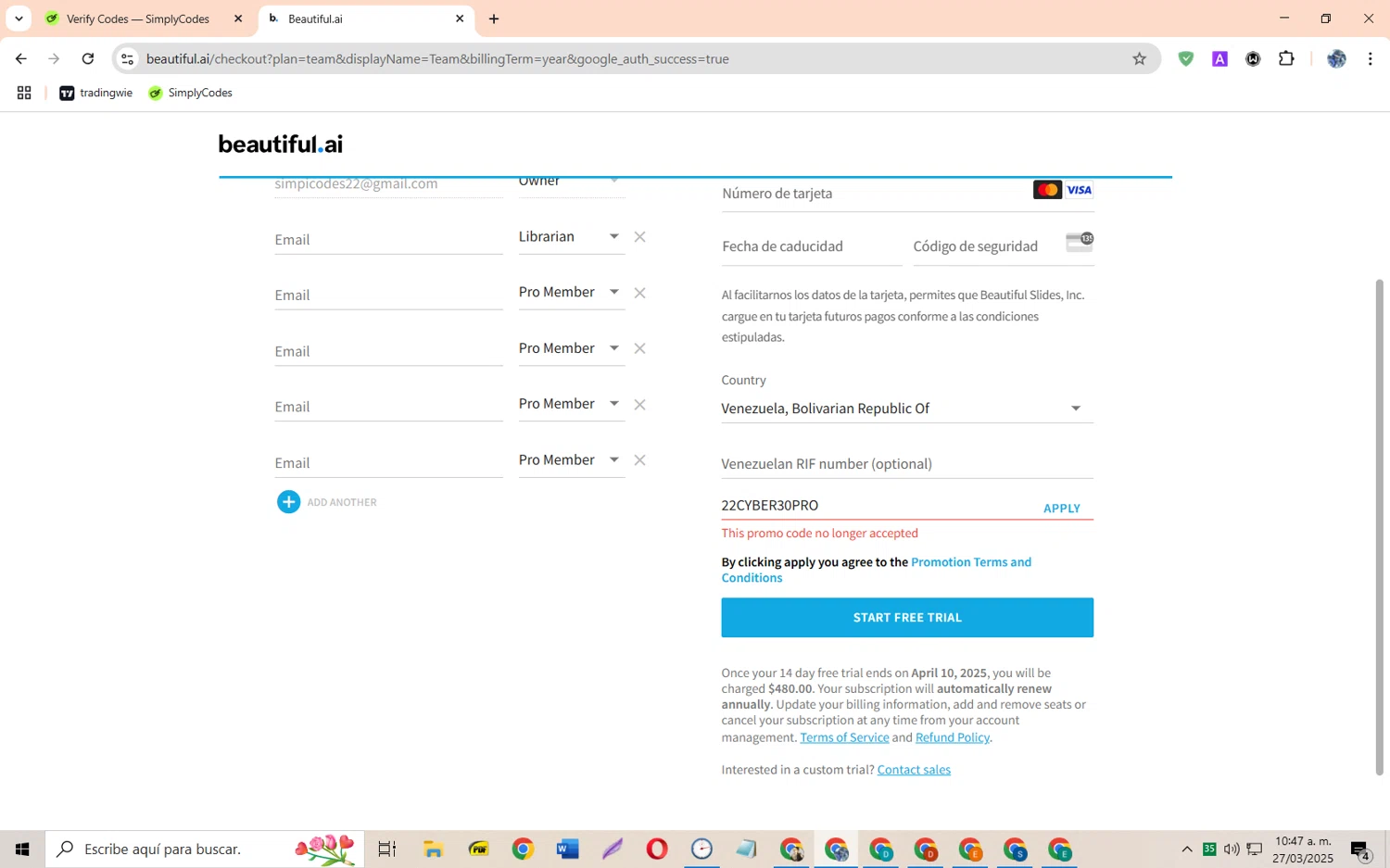Click the Visa logo icon
The image size is (1390, 868).
click(1079, 190)
